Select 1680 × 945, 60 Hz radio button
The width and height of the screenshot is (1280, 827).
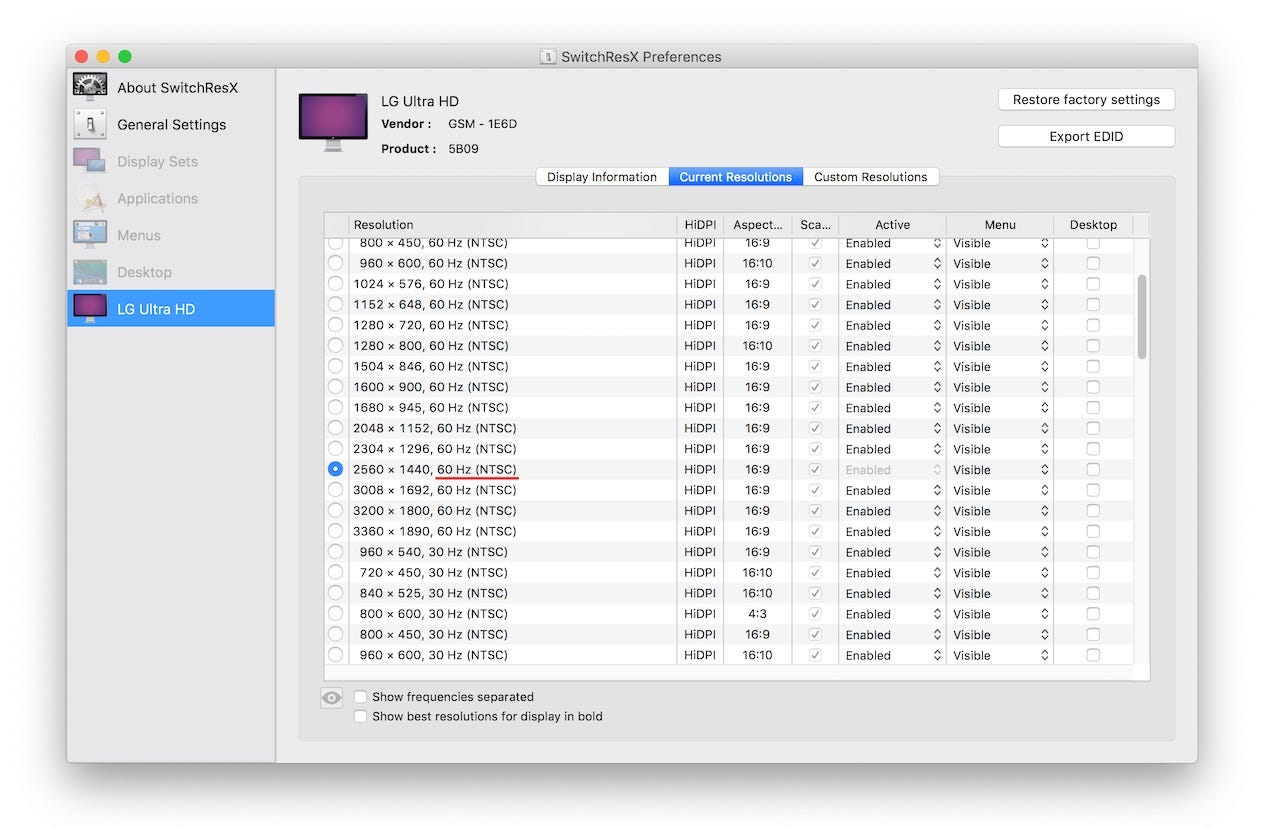pyautogui.click(x=335, y=407)
